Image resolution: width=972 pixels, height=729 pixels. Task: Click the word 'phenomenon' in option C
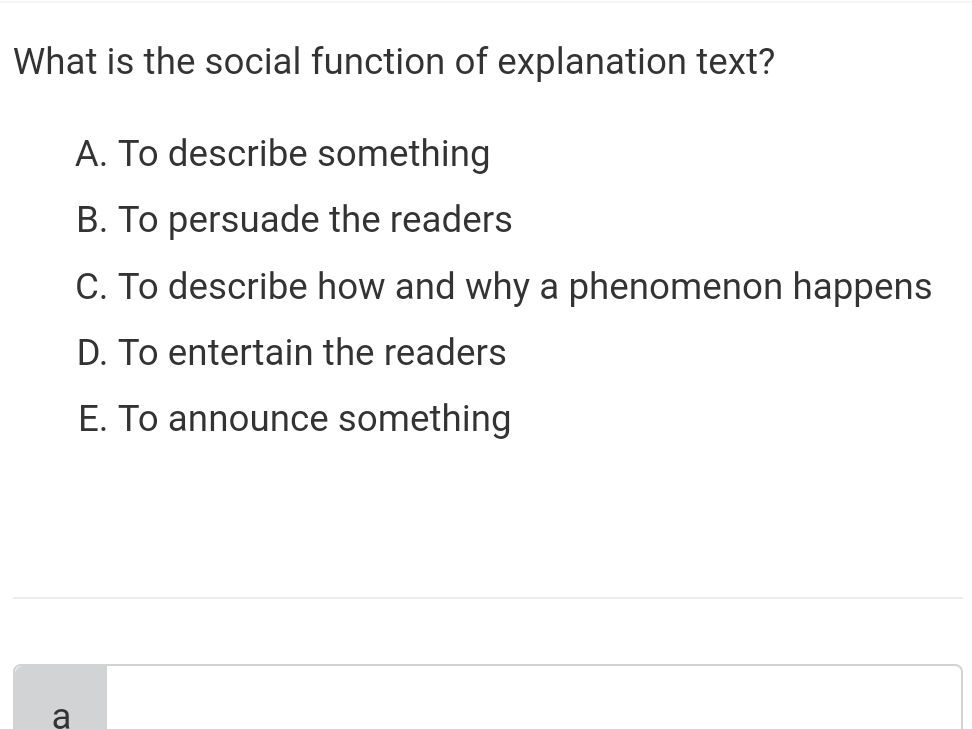click(676, 288)
